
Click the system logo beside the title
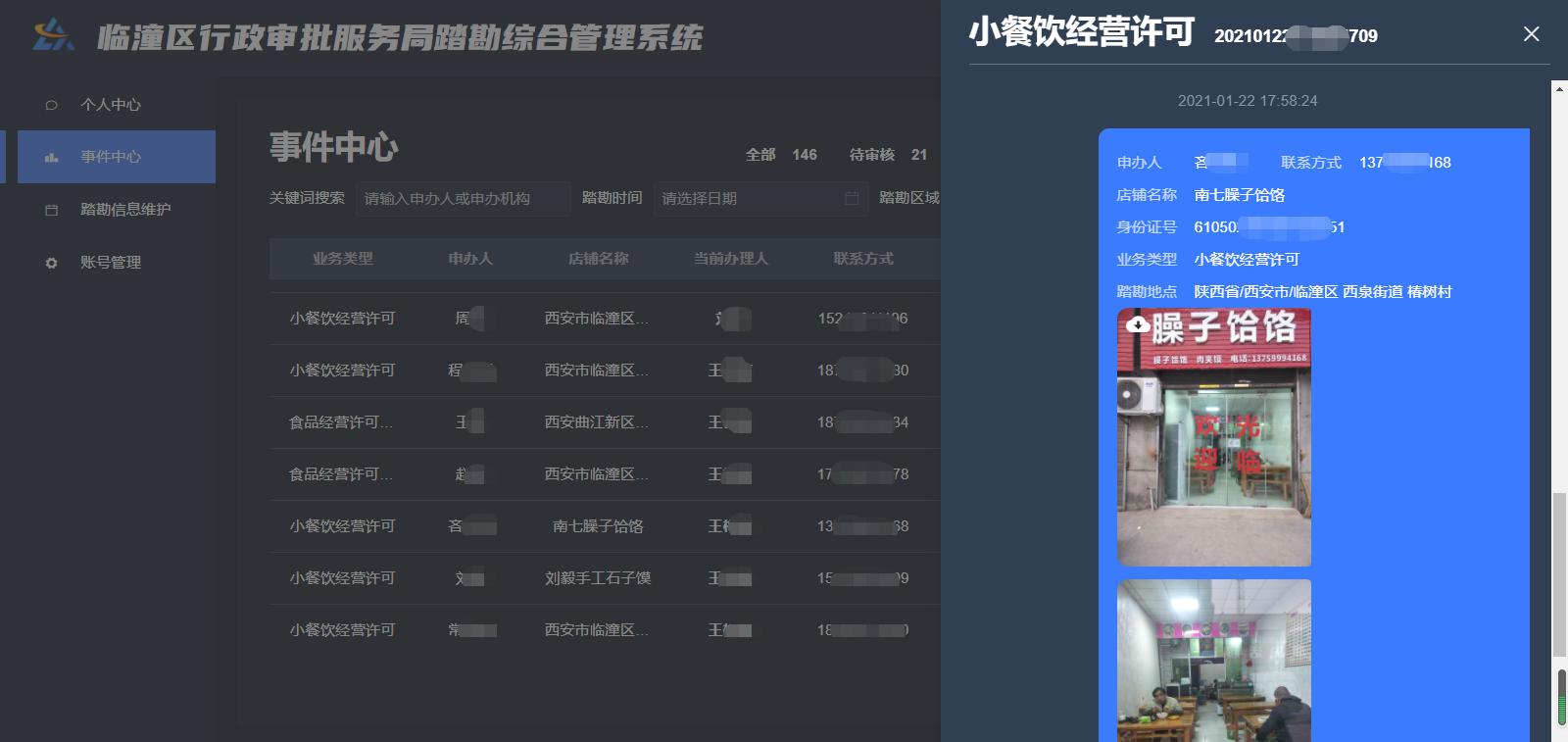click(x=53, y=35)
